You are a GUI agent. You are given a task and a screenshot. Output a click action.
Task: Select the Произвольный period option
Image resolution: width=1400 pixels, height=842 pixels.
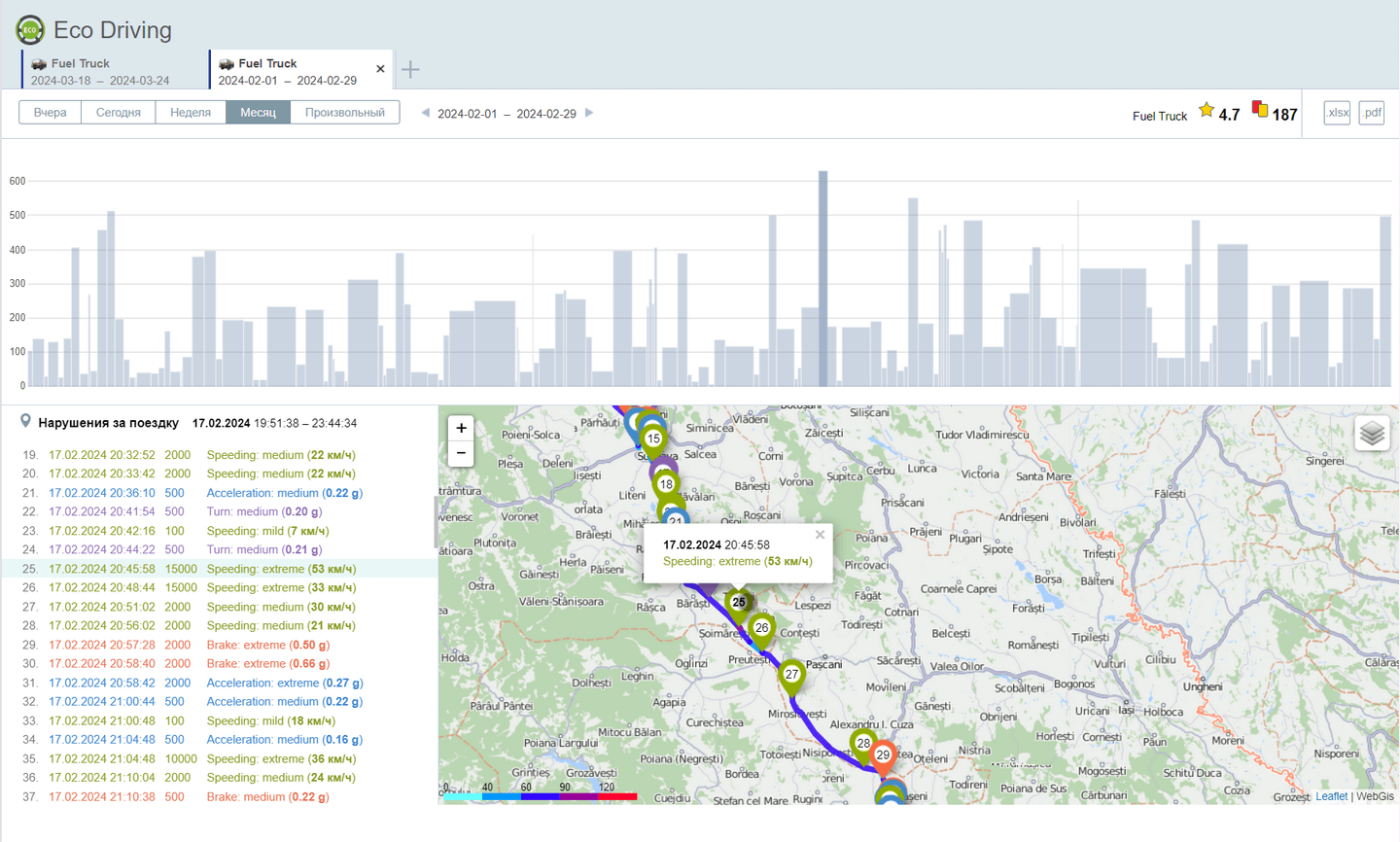click(344, 113)
